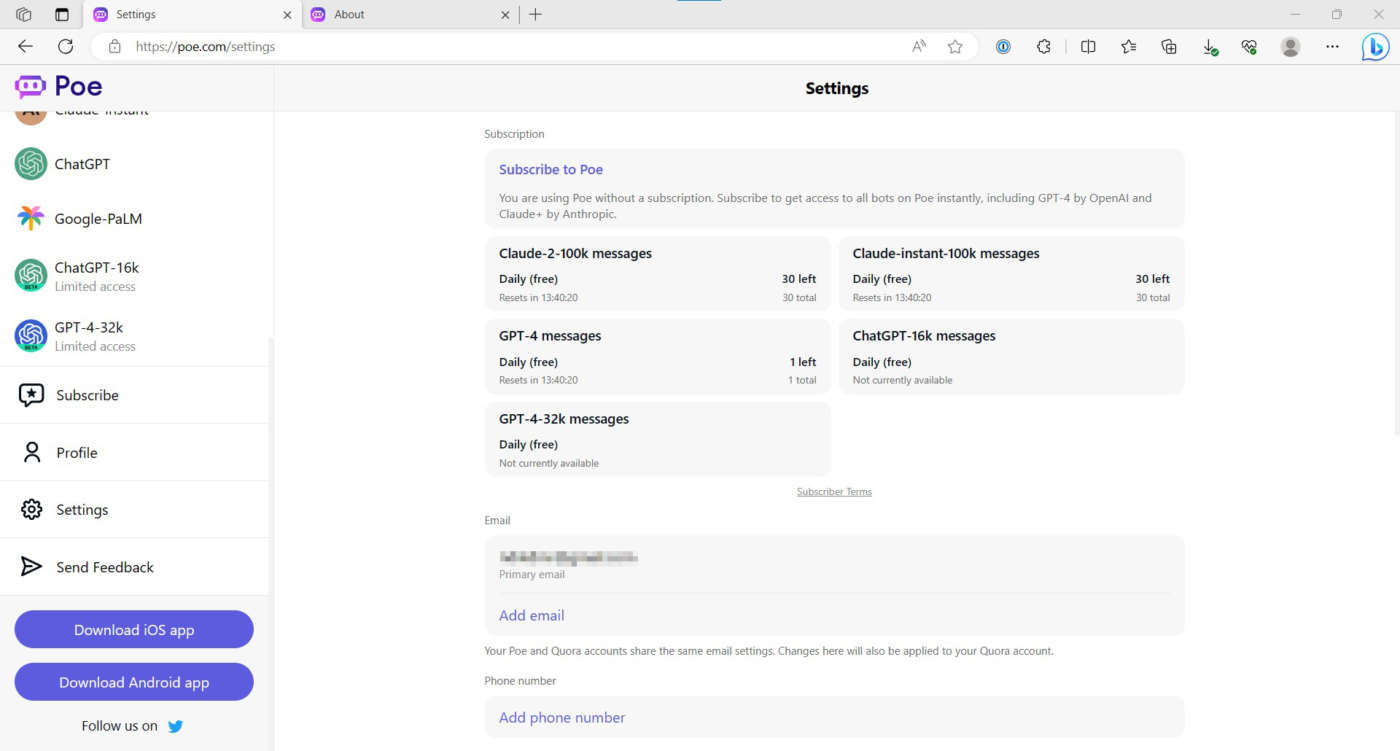Click Download iOS app button

coord(134,630)
